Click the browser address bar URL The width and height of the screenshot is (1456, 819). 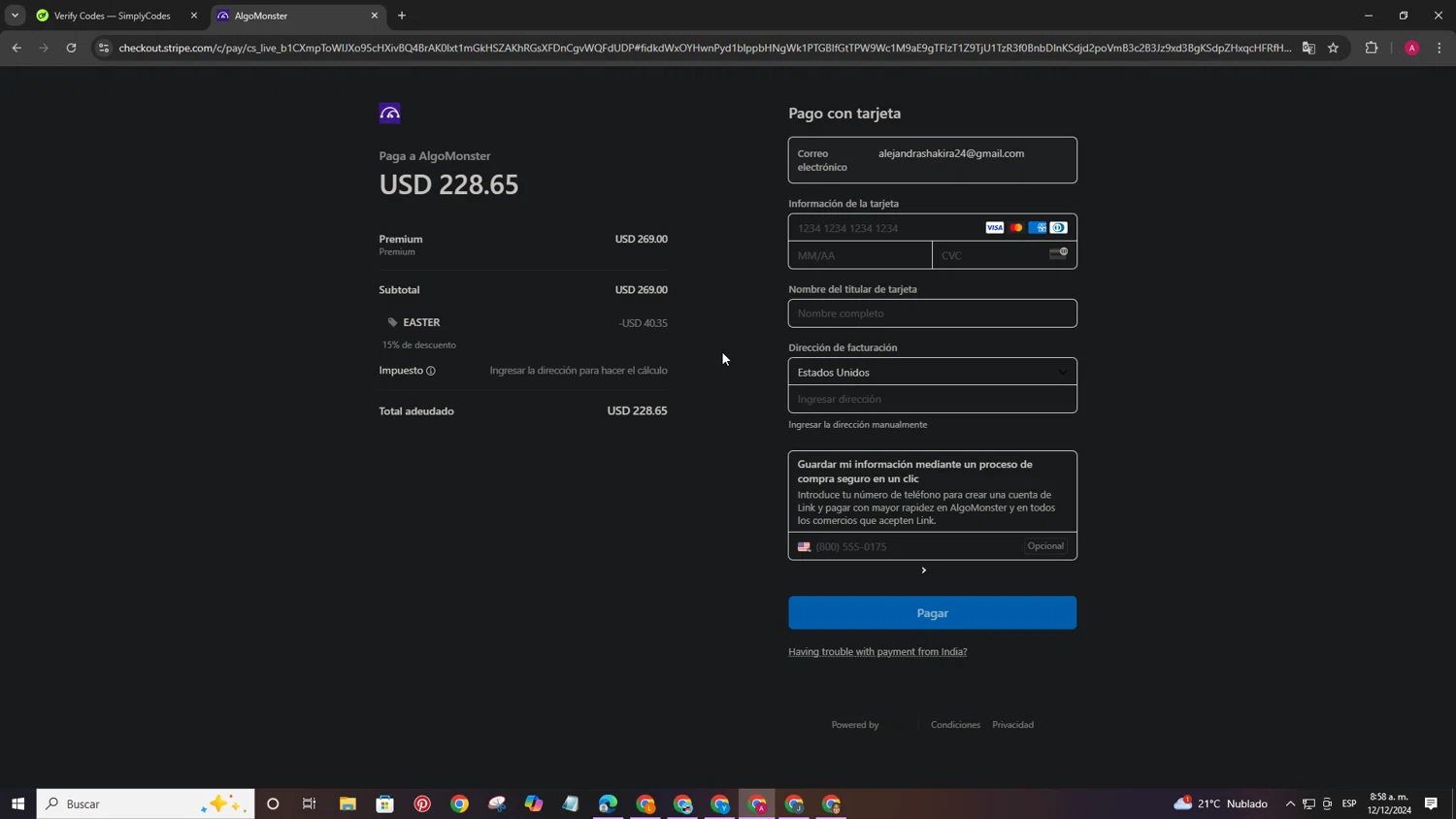click(x=705, y=48)
